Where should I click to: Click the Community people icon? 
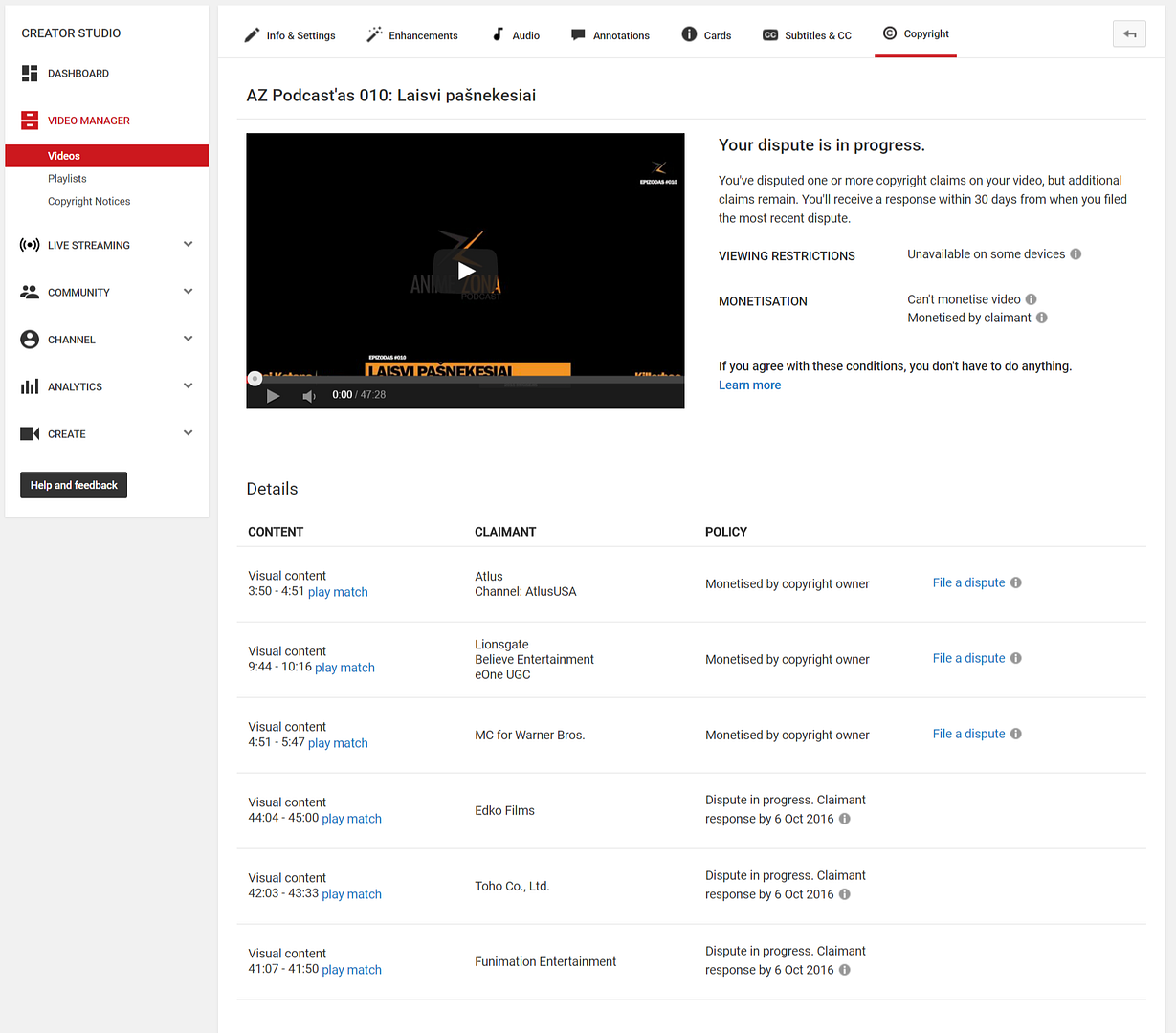tap(30, 292)
